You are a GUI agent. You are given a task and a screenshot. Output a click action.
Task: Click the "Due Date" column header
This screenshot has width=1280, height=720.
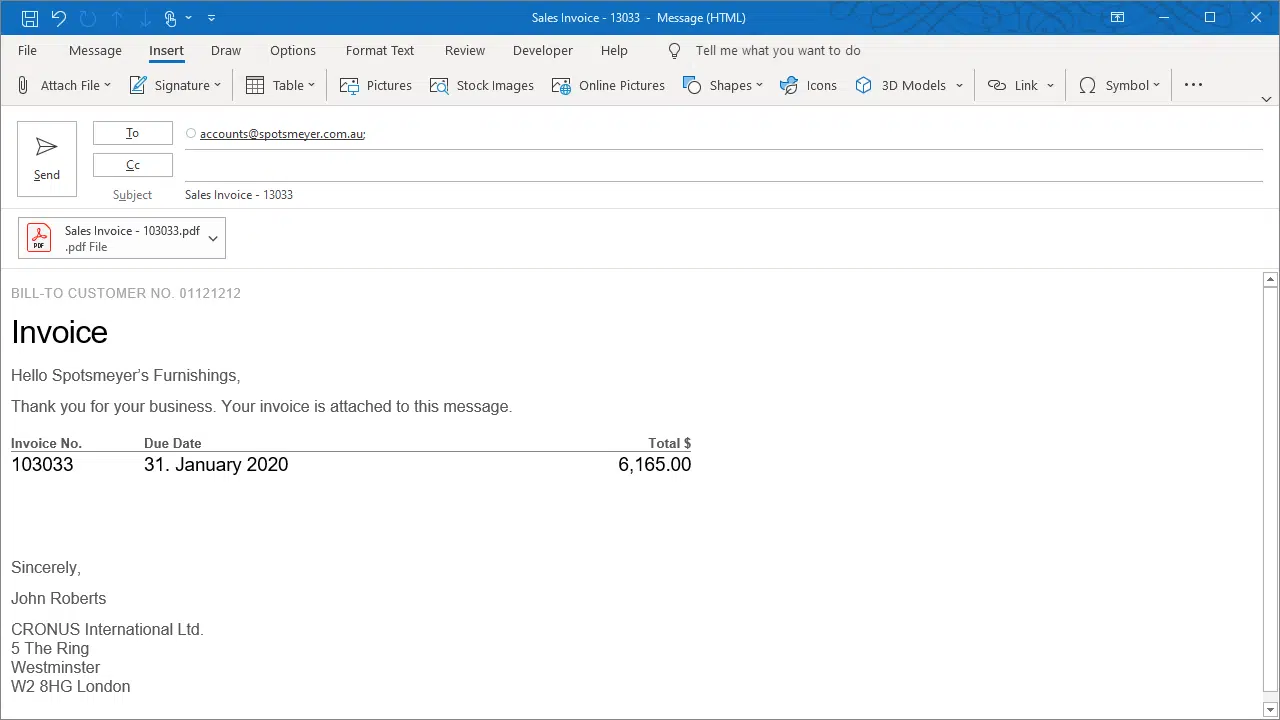tap(173, 443)
